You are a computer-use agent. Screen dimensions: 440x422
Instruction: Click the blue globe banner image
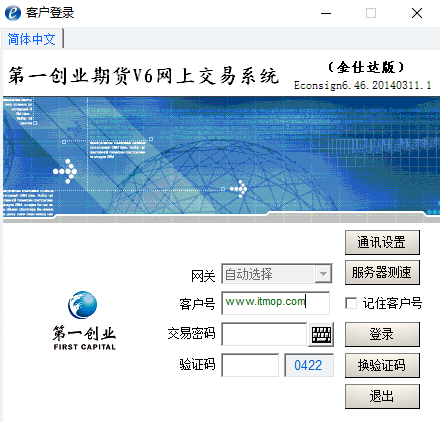(x=221, y=159)
